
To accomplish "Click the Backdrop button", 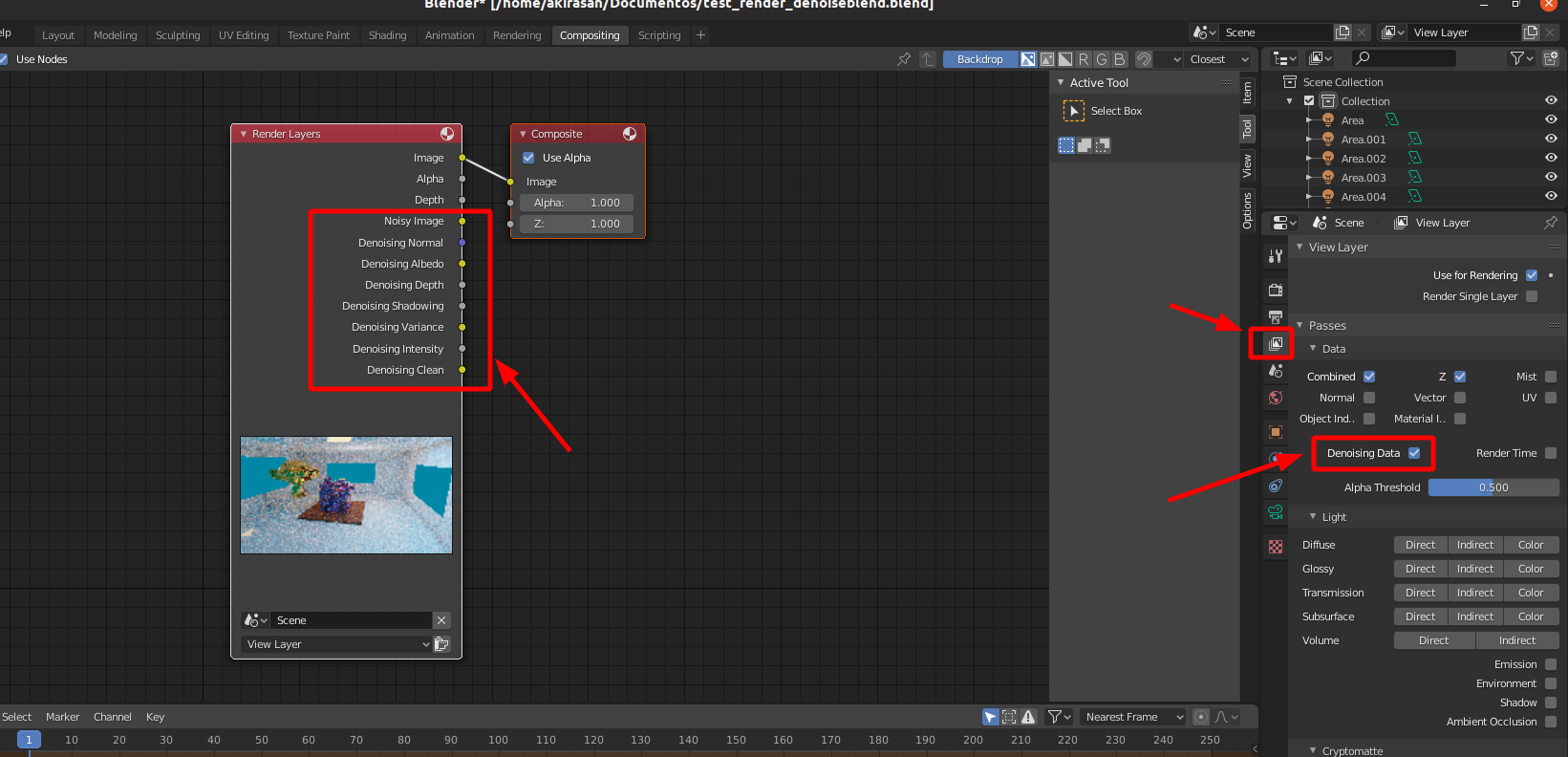I will (x=979, y=59).
